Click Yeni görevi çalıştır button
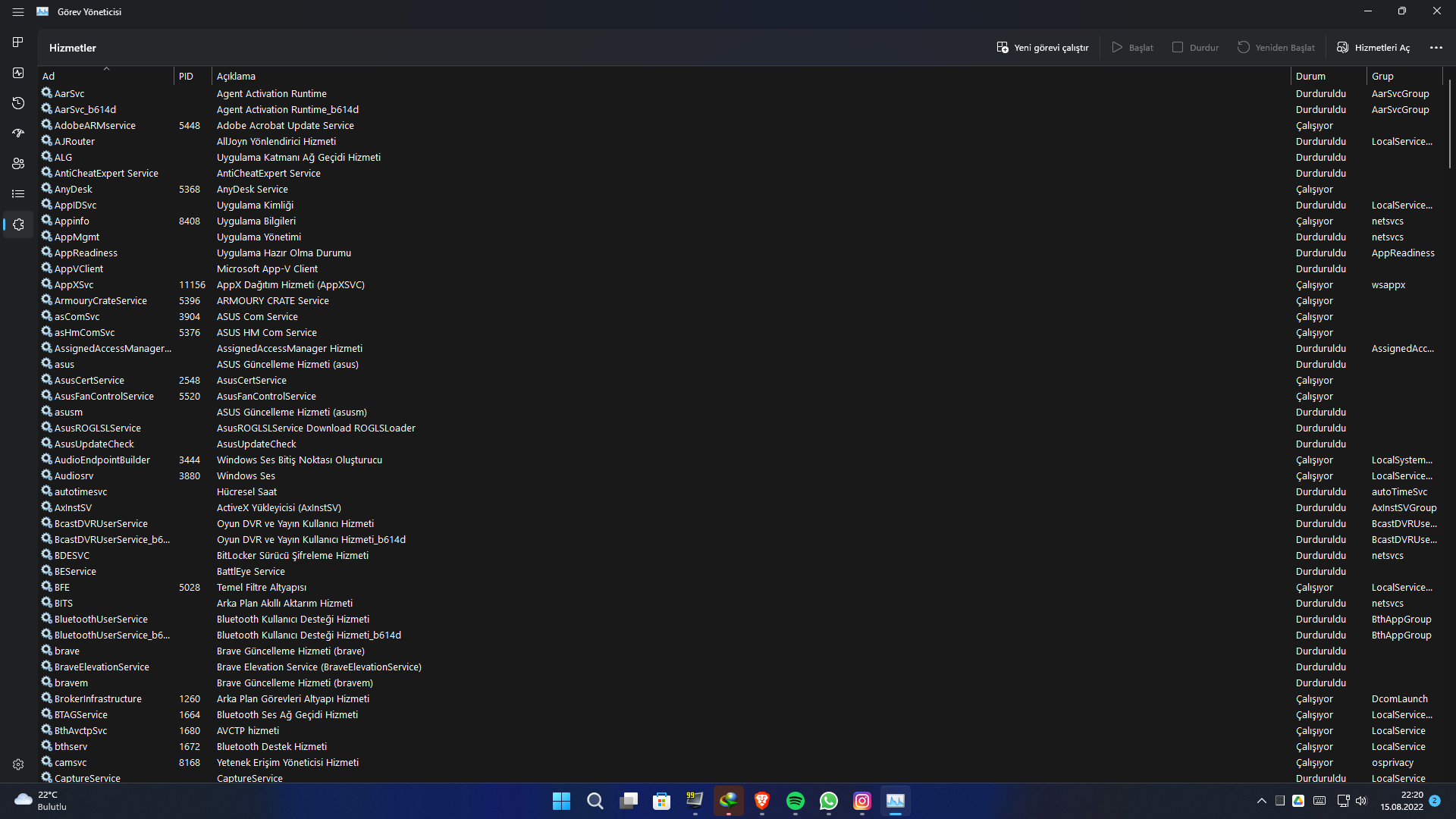The height and width of the screenshot is (819, 1456). 1042,48
